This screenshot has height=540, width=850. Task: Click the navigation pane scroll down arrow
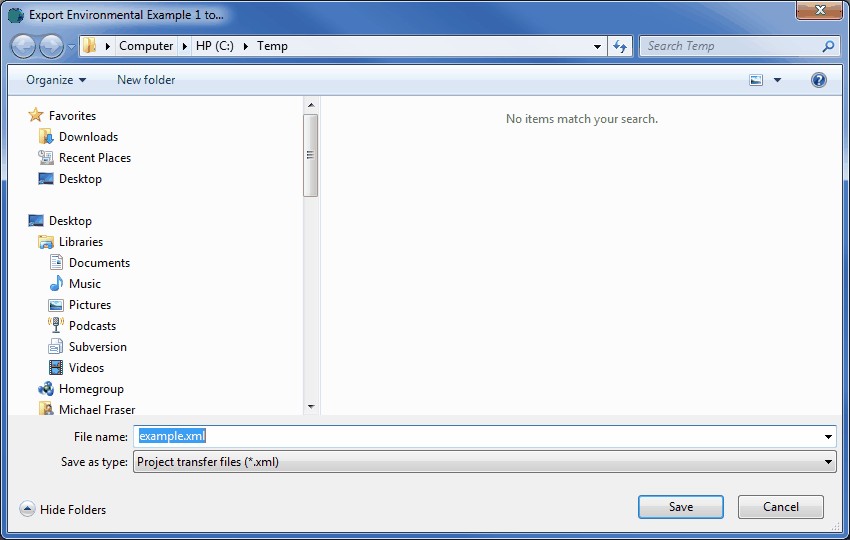pyautogui.click(x=311, y=407)
